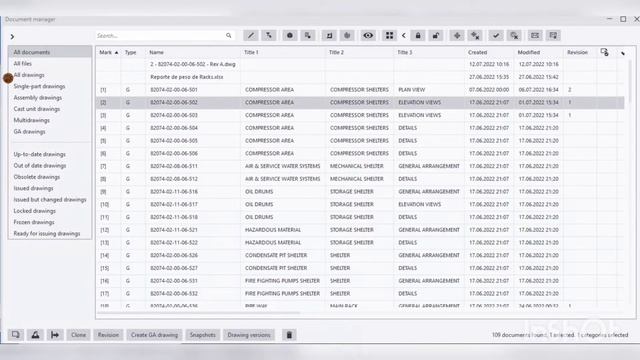This screenshot has width=640, height=360.
Task: Click the toolbar icon left of the up-to-date icon
Action: (x=308, y=36)
